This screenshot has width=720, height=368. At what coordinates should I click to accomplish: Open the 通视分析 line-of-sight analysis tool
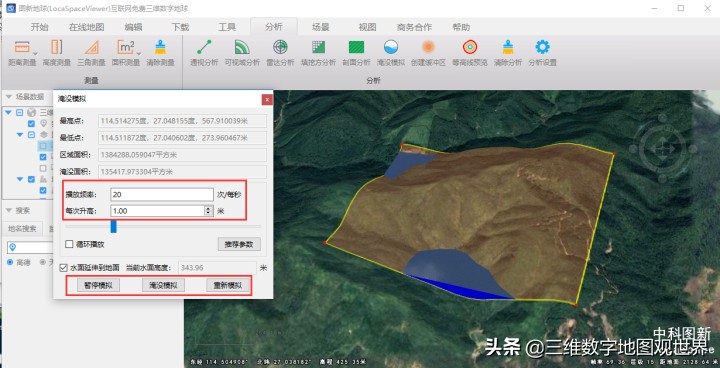tap(204, 53)
